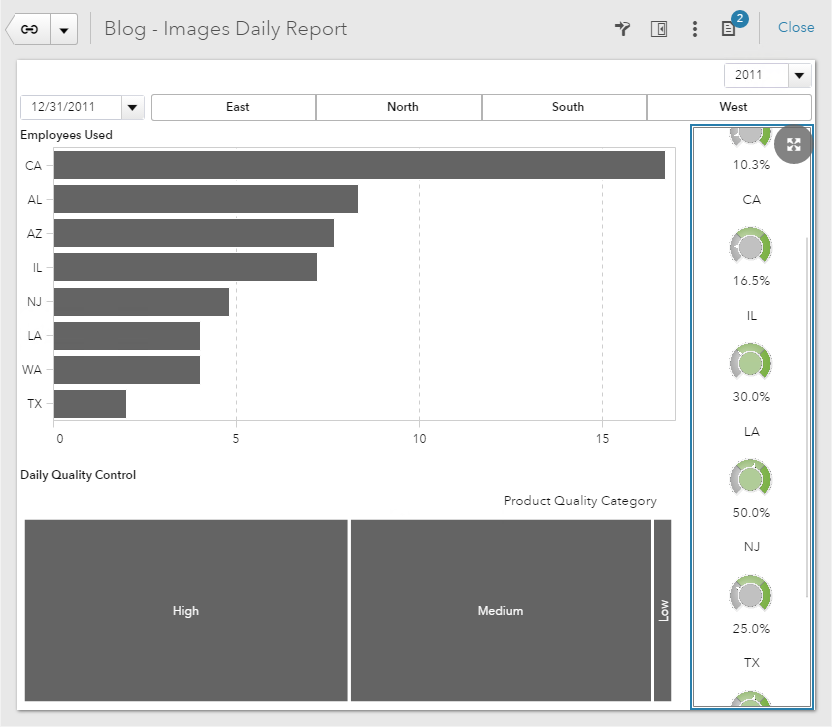Screen dimensions: 832x727
Task: Maximize the gauge panel with expand icon
Action: [793, 144]
